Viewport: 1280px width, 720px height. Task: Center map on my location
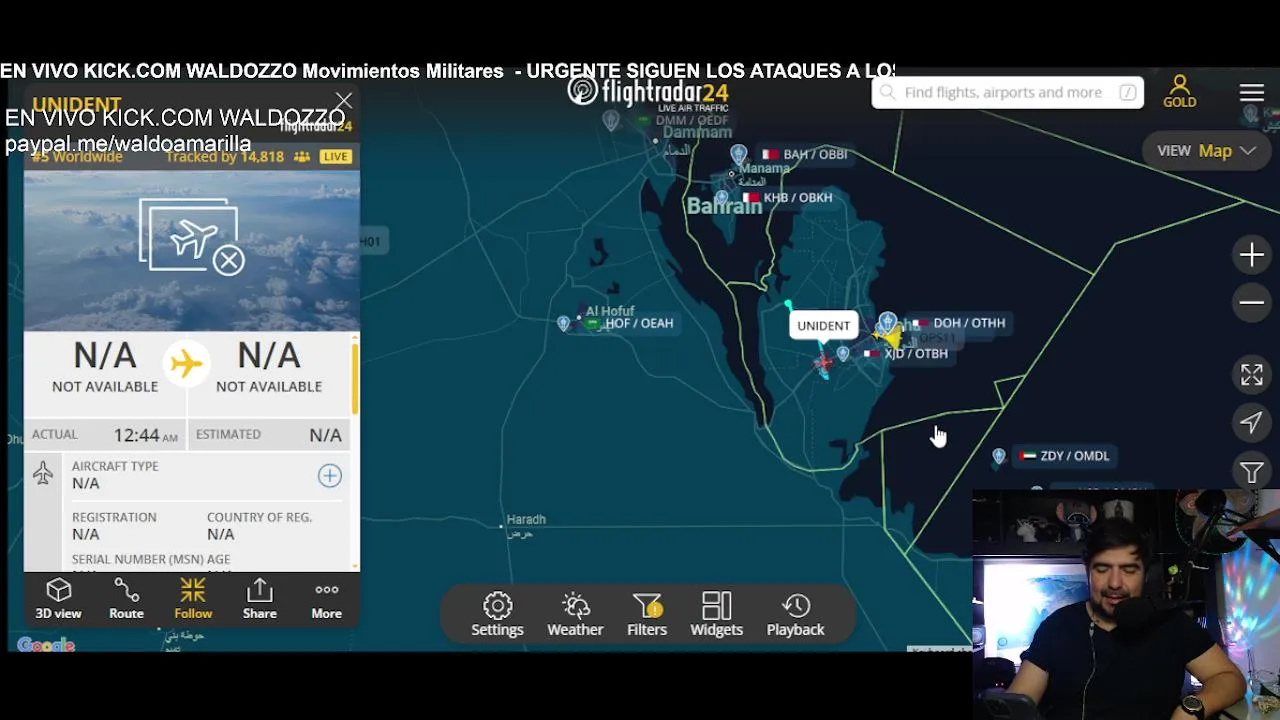click(x=1251, y=423)
